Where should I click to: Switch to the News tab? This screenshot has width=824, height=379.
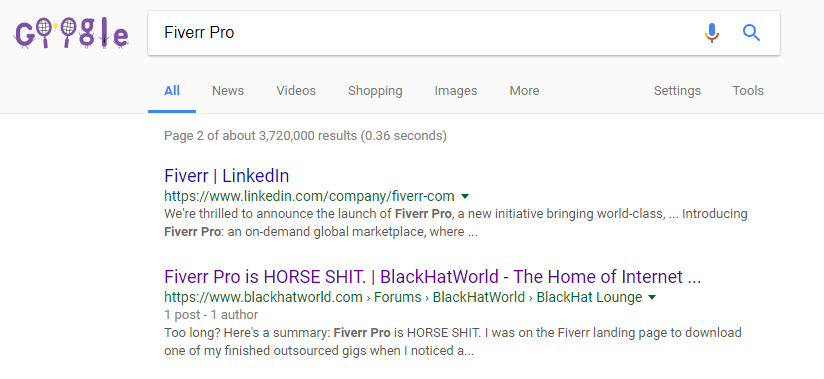(228, 90)
